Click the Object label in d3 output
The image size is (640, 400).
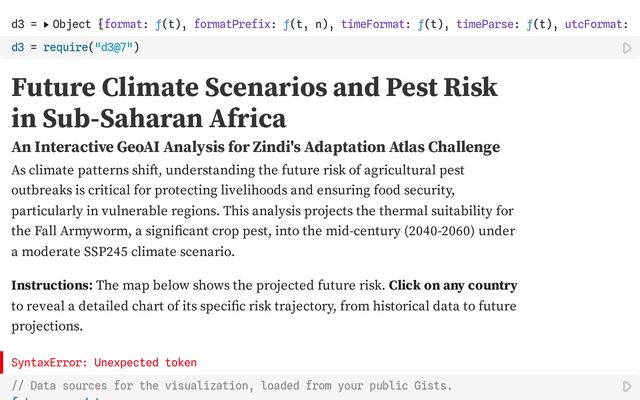pos(72,23)
